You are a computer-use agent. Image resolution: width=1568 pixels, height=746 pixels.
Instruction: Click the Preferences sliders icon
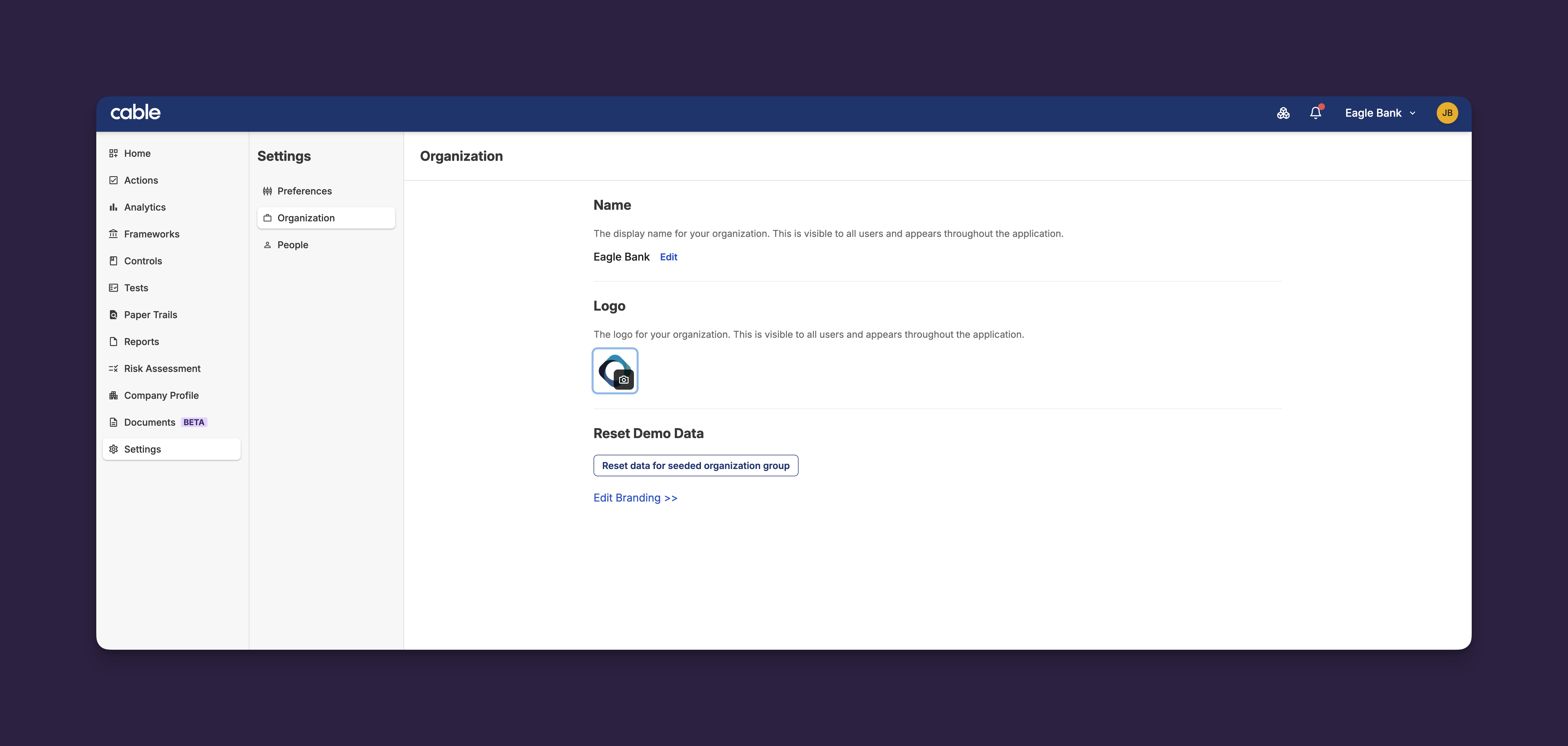click(x=267, y=191)
